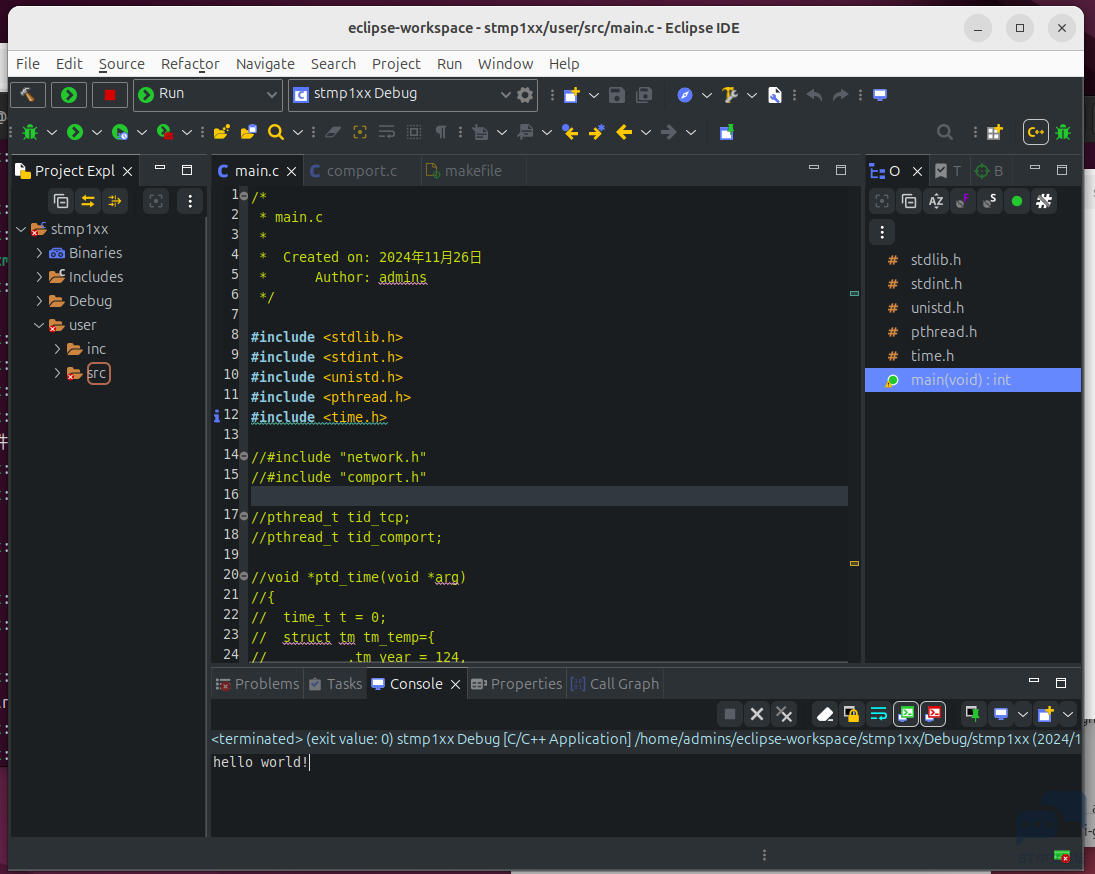Expand the src folder
Image resolution: width=1095 pixels, height=874 pixels.
tap(57, 373)
